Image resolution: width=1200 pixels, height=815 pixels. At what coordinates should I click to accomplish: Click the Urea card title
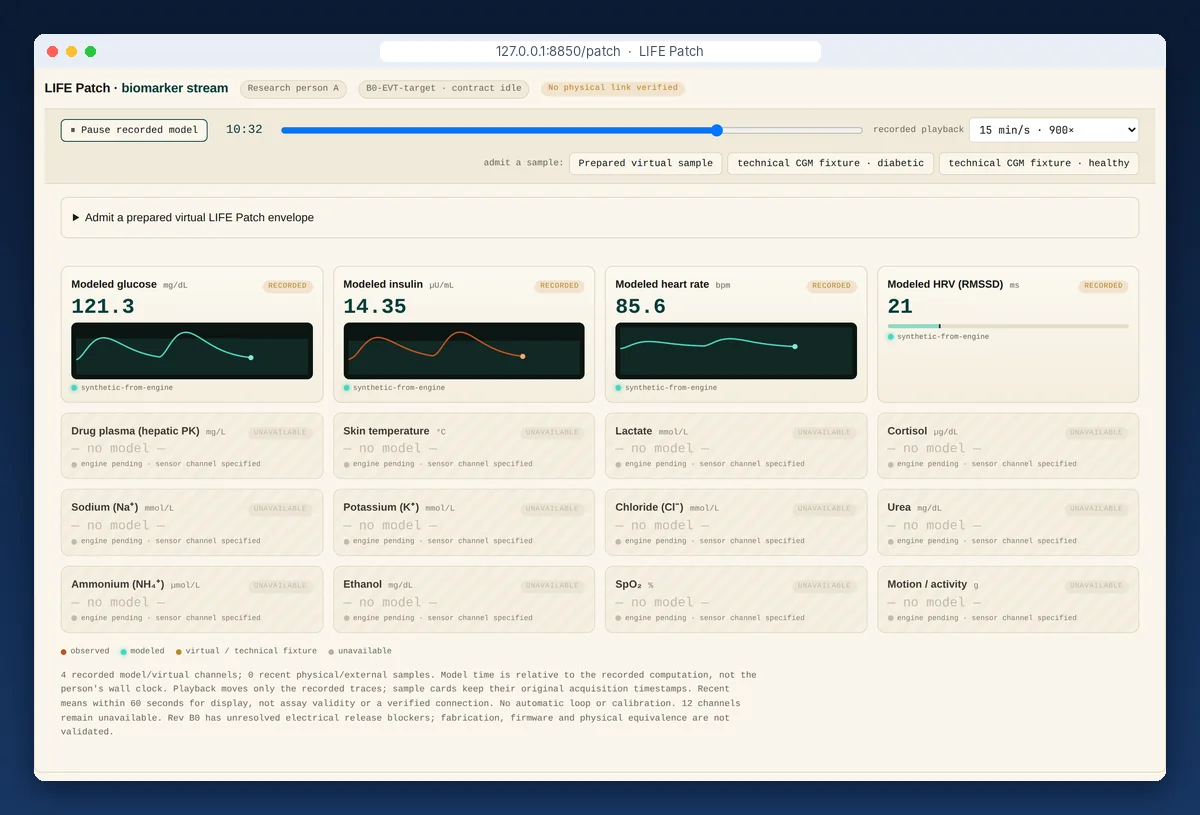coord(899,507)
